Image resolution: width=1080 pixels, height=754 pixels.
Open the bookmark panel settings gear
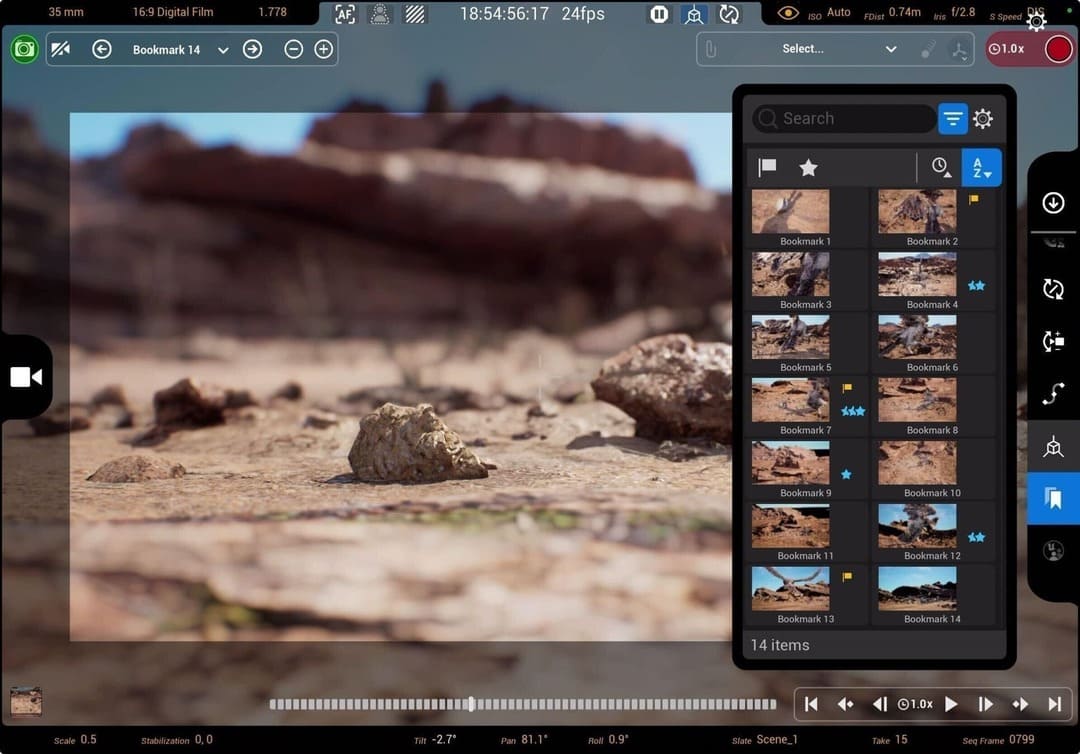(x=983, y=119)
